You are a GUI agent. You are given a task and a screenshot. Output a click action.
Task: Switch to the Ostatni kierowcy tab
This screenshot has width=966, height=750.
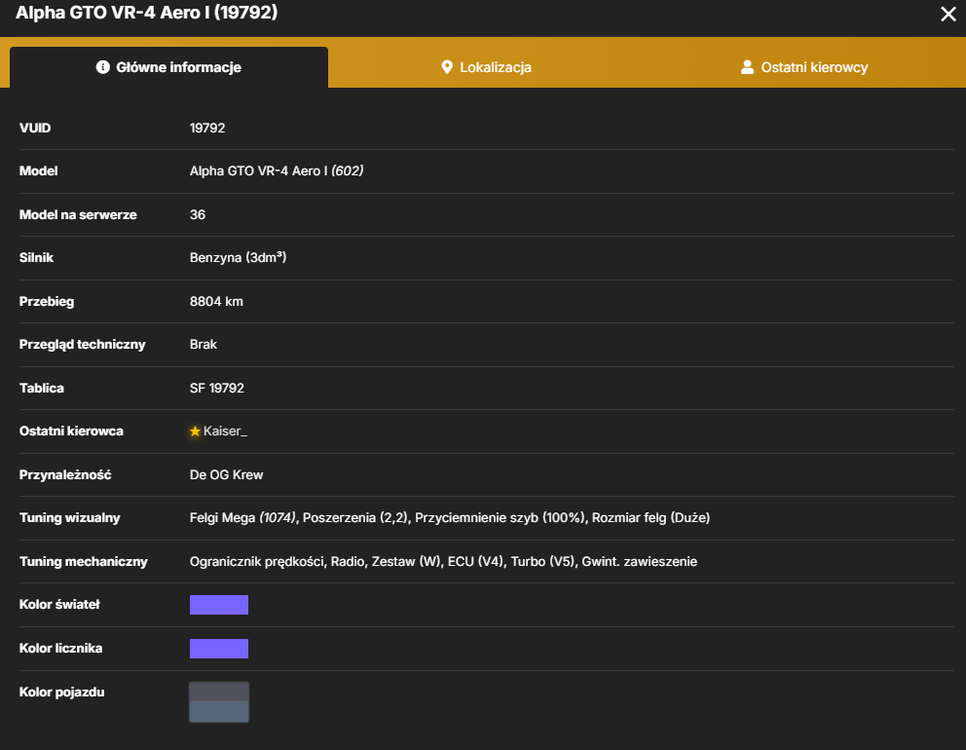(x=805, y=67)
